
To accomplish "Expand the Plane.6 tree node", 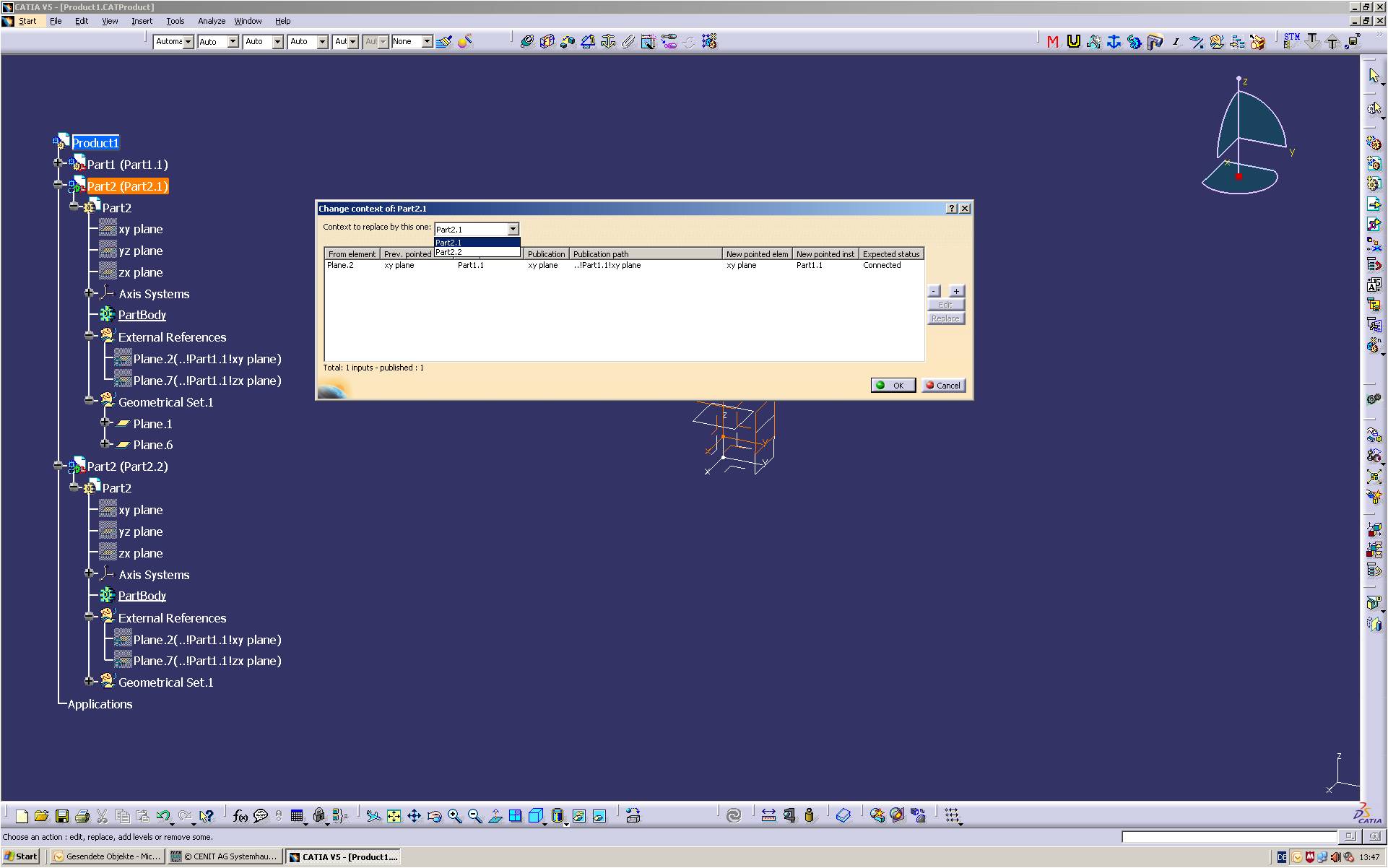I will 105,443.
